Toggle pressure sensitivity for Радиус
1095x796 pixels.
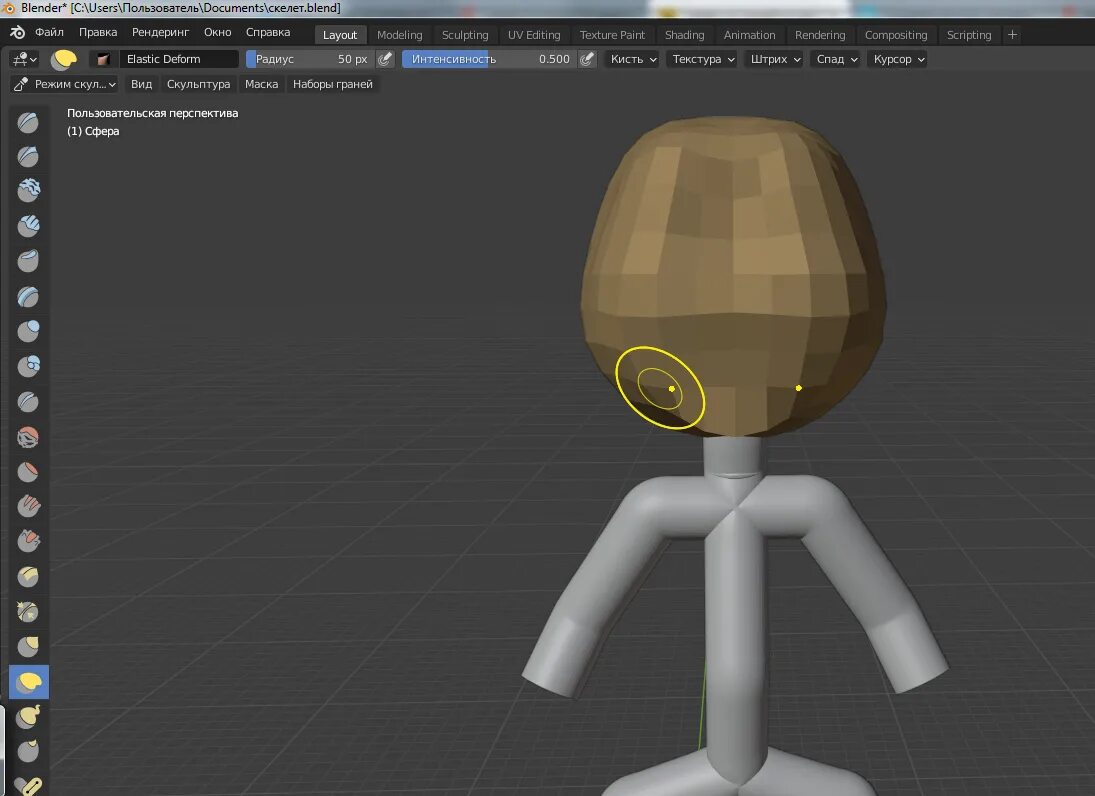pyautogui.click(x=385, y=59)
